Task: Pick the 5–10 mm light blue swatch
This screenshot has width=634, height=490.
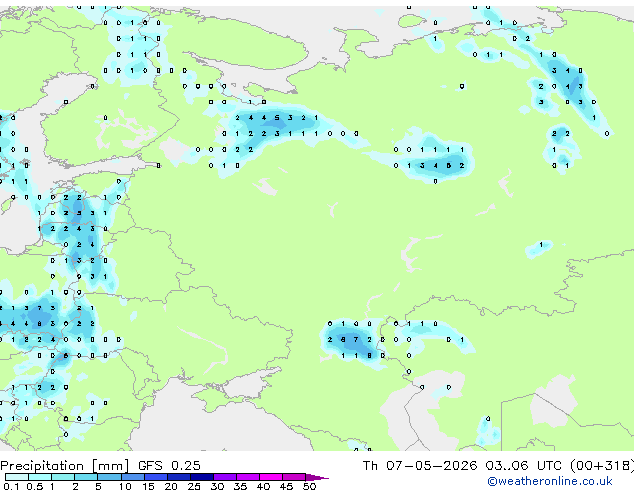Action: click(109, 477)
